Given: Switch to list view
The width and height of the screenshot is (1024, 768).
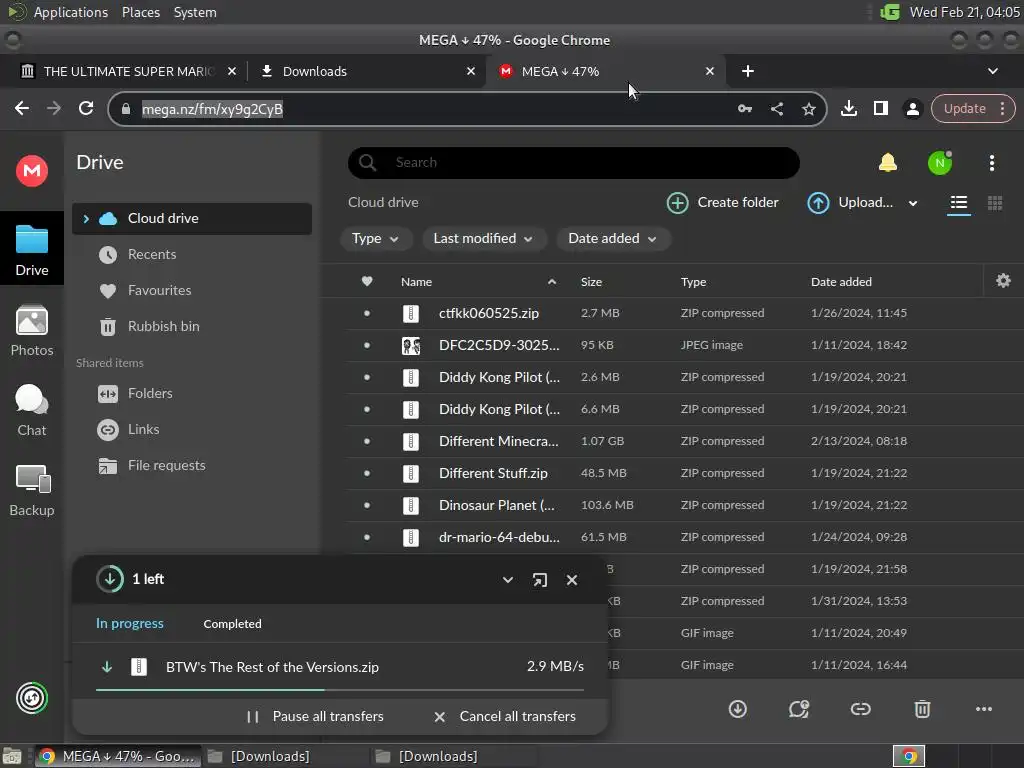Looking at the screenshot, I should point(959,203).
